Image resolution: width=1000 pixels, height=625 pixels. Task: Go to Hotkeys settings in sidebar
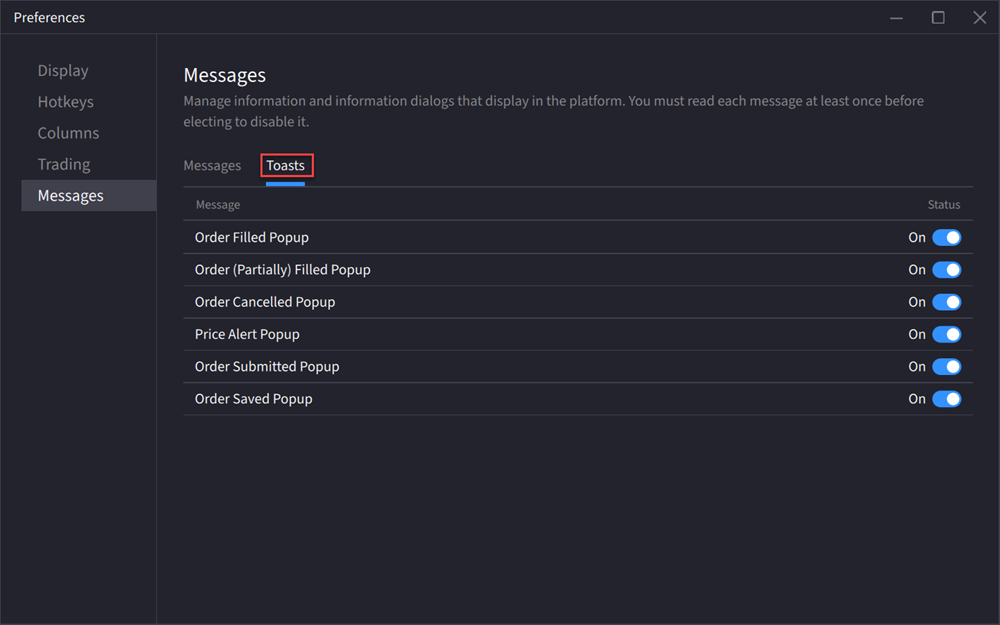(65, 102)
